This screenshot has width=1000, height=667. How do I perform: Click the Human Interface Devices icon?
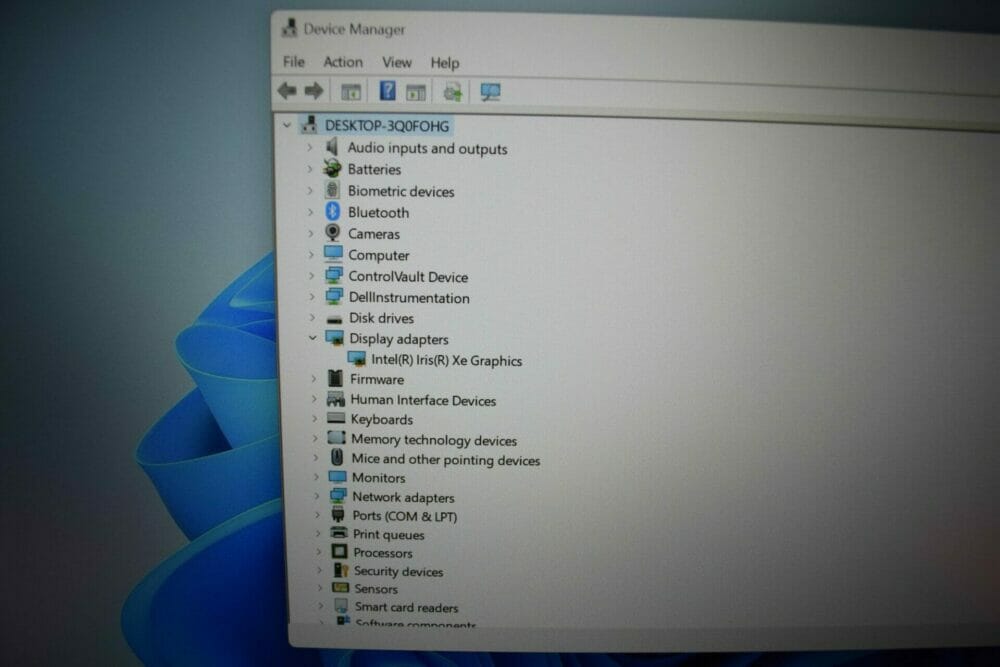click(x=335, y=399)
